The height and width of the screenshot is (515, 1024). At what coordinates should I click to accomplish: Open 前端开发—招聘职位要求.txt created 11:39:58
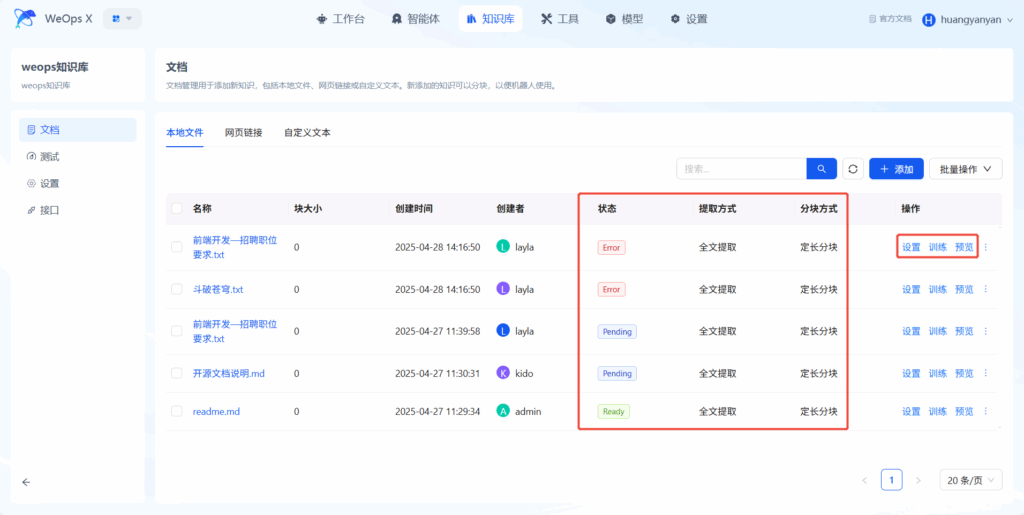pyautogui.click(x=234, y=331)
